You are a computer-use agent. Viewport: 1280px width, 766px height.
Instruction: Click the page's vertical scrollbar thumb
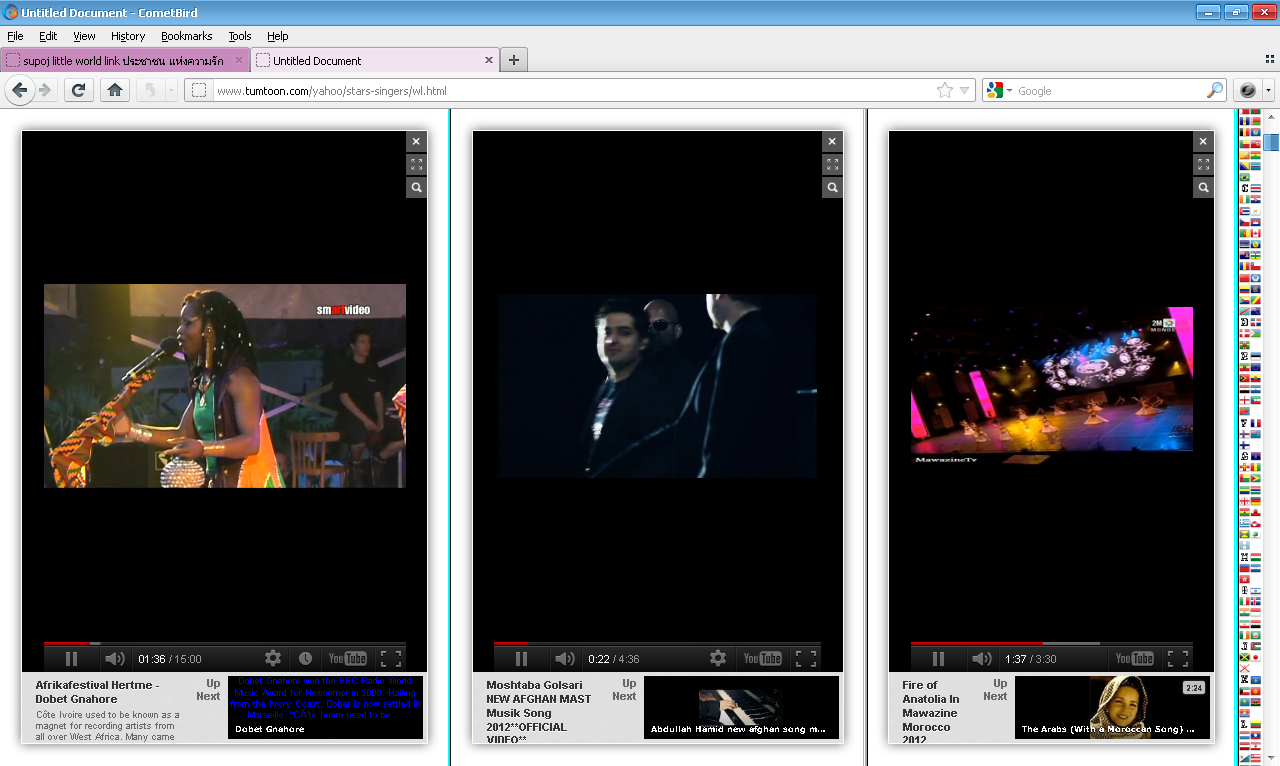pos(1272,141)
